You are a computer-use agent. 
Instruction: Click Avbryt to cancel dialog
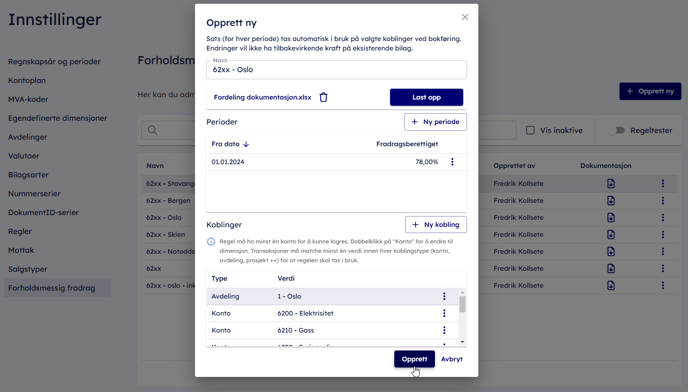(x=452, y=359)
